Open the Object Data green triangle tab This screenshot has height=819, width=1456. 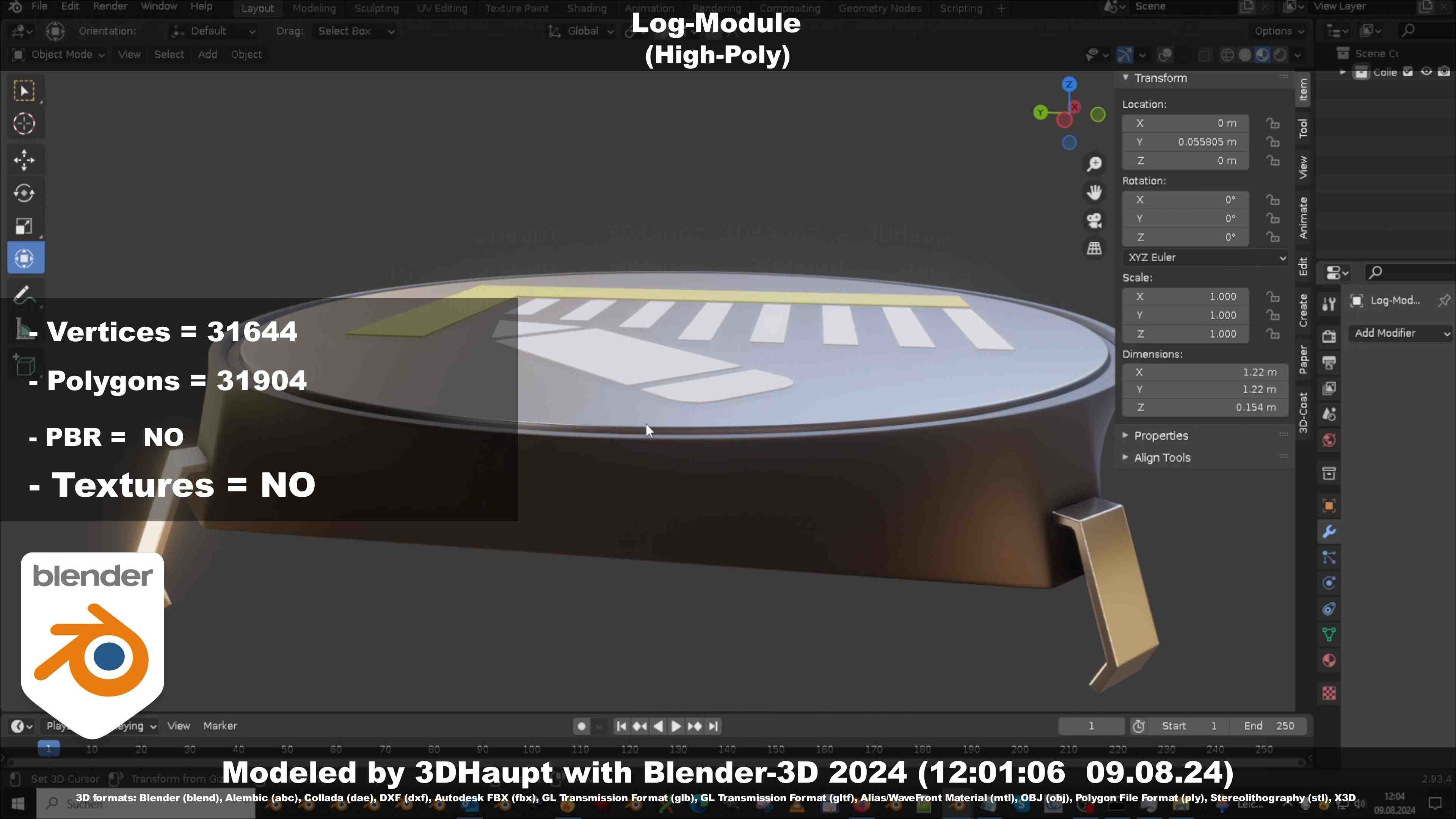pyautogui.click(x=1329, y=635)
